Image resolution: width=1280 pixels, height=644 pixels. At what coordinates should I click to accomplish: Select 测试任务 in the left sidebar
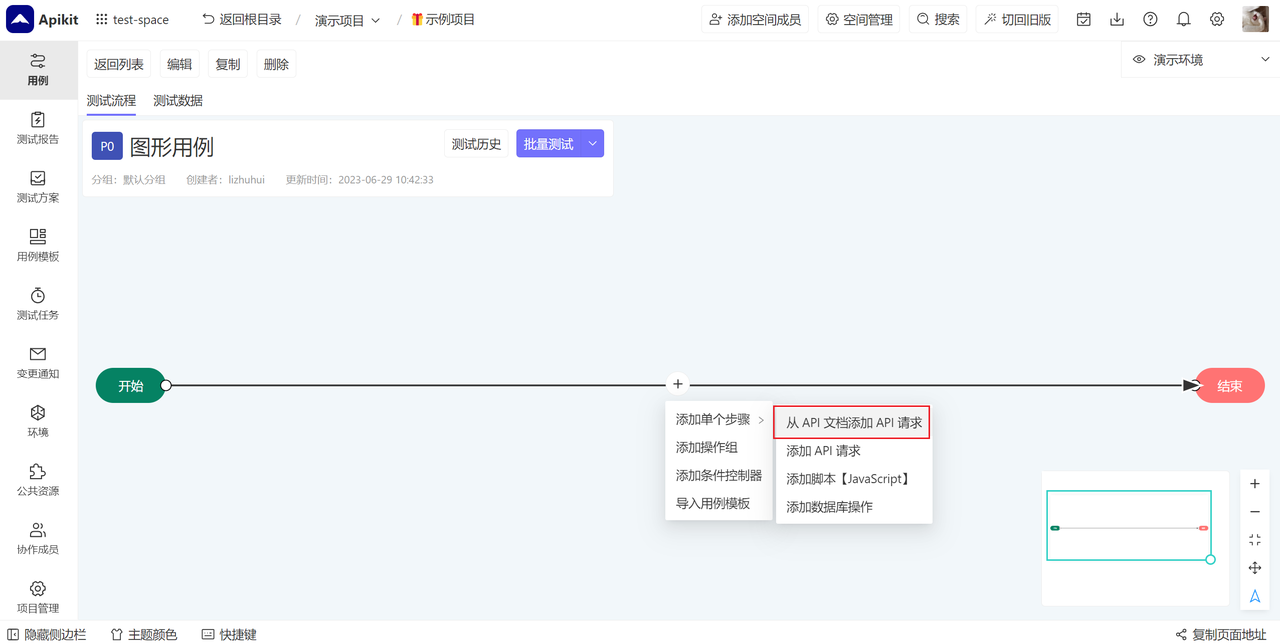(37, 303)
